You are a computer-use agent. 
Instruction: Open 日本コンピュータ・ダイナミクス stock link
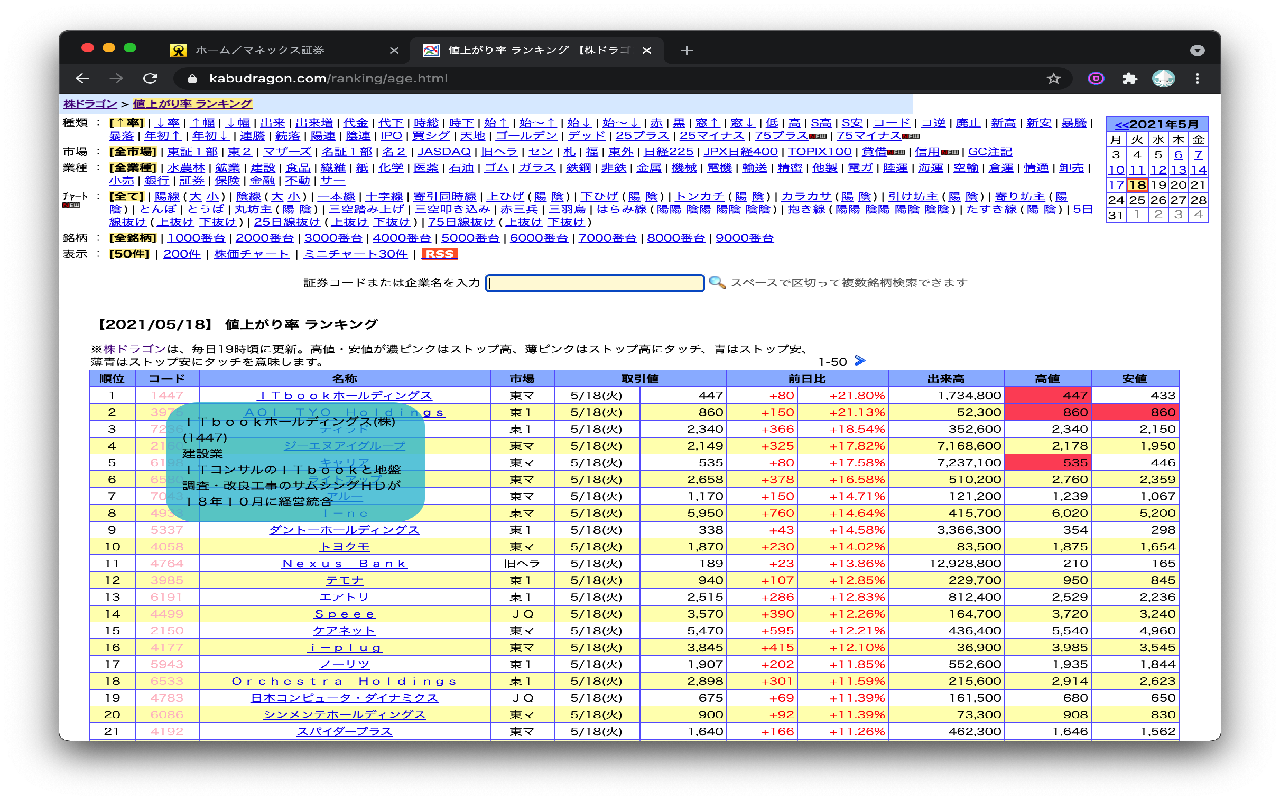[x=345, y=697]
